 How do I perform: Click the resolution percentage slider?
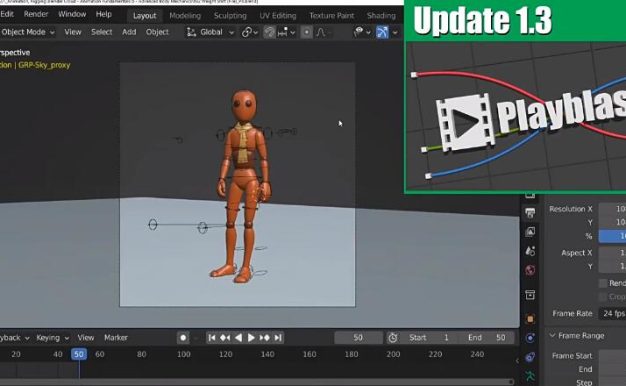coord(612,236)
